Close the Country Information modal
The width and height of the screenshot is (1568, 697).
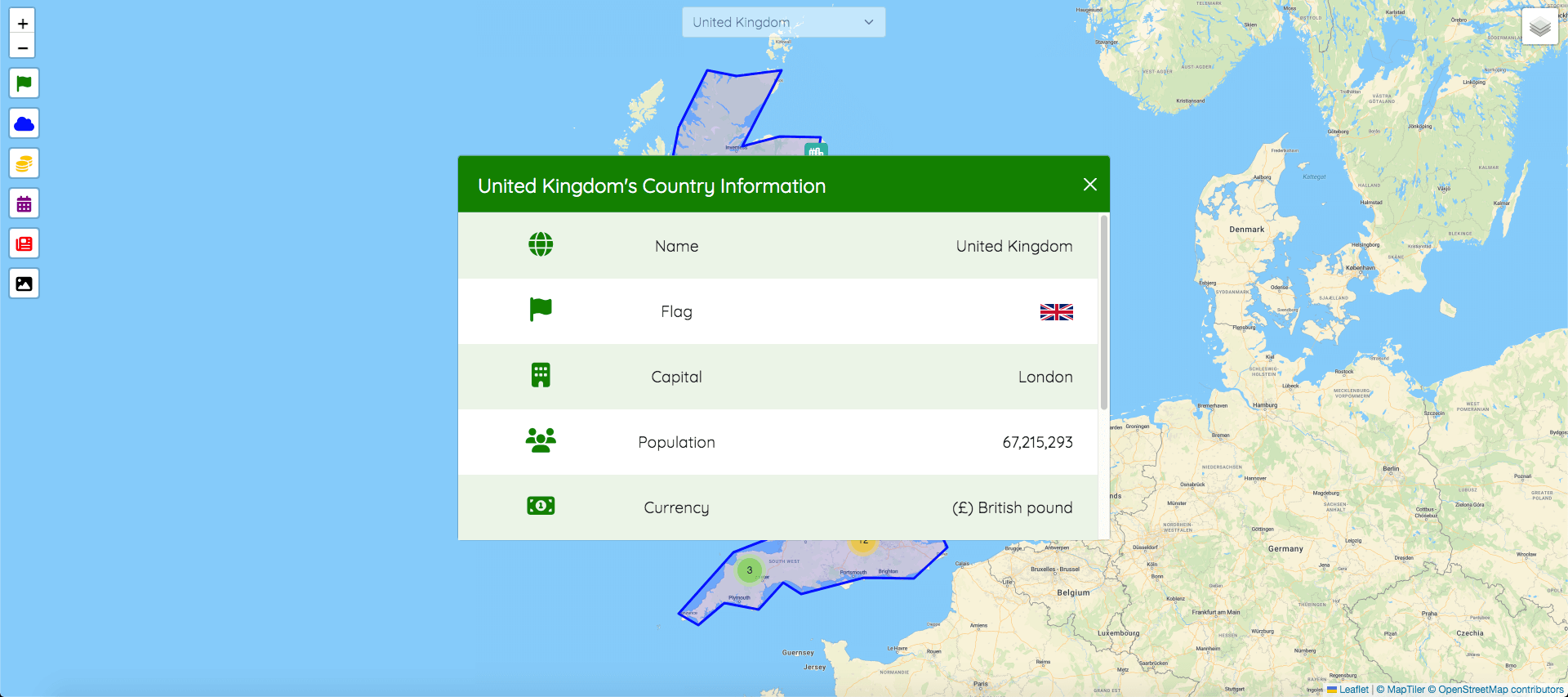(x=1089, y=185)
